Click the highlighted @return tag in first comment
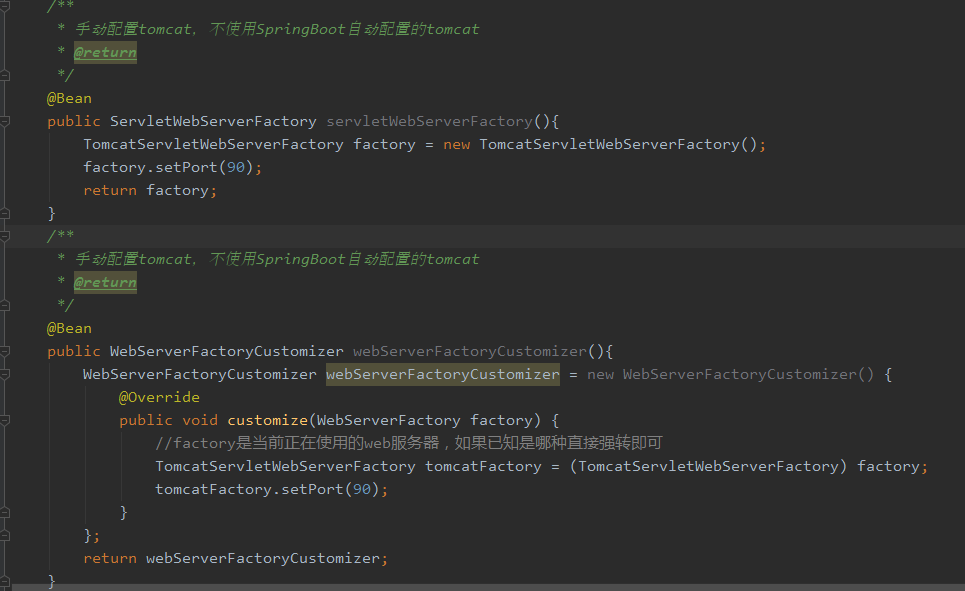The image size is (965, 591). 105,51
